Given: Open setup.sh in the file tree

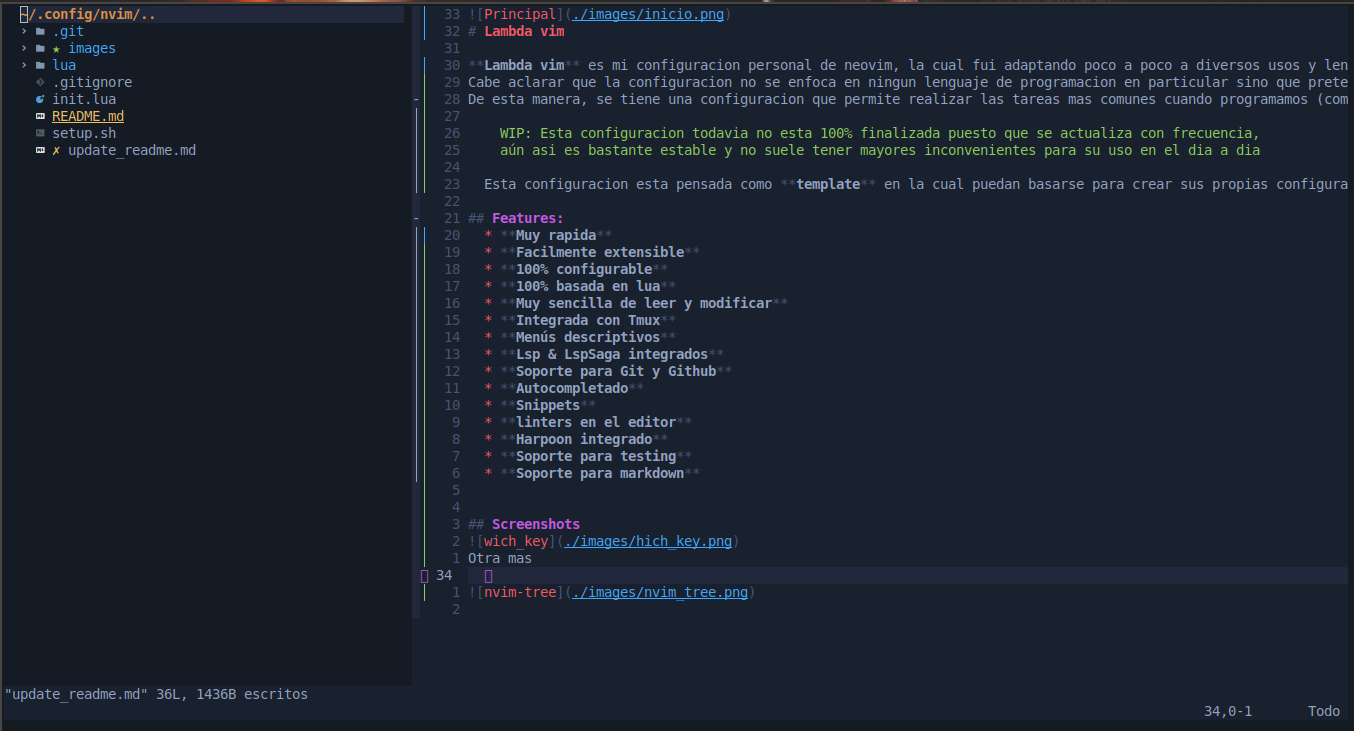Looking at the screenshot, I should click(84, 133).
